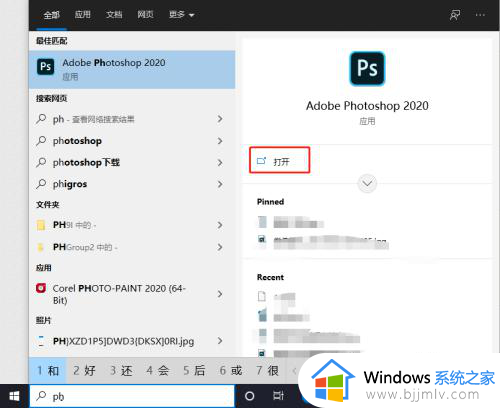Choose IME candidate 2 好

(84, 370)
